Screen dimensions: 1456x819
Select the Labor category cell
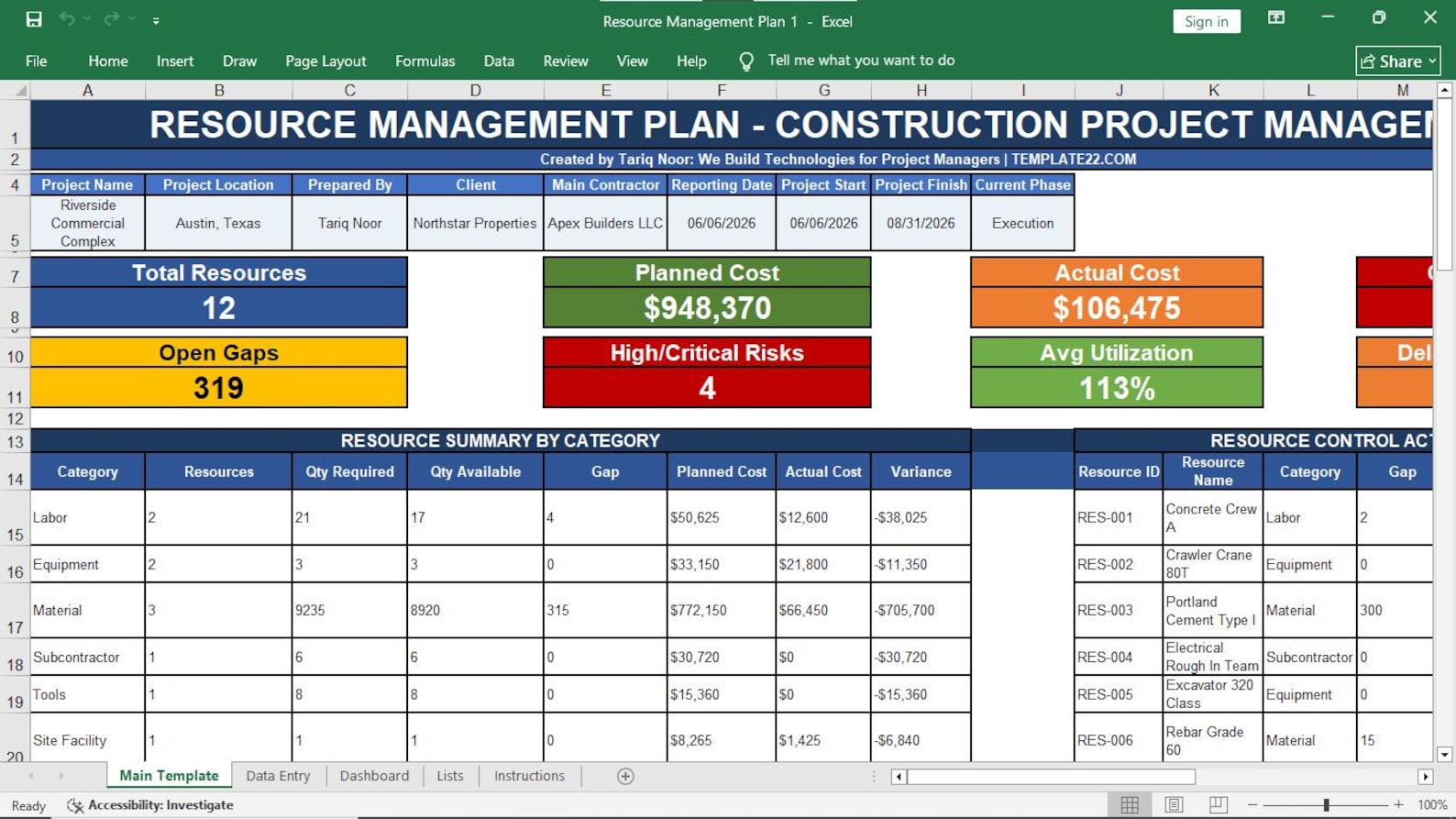(87, 517)
